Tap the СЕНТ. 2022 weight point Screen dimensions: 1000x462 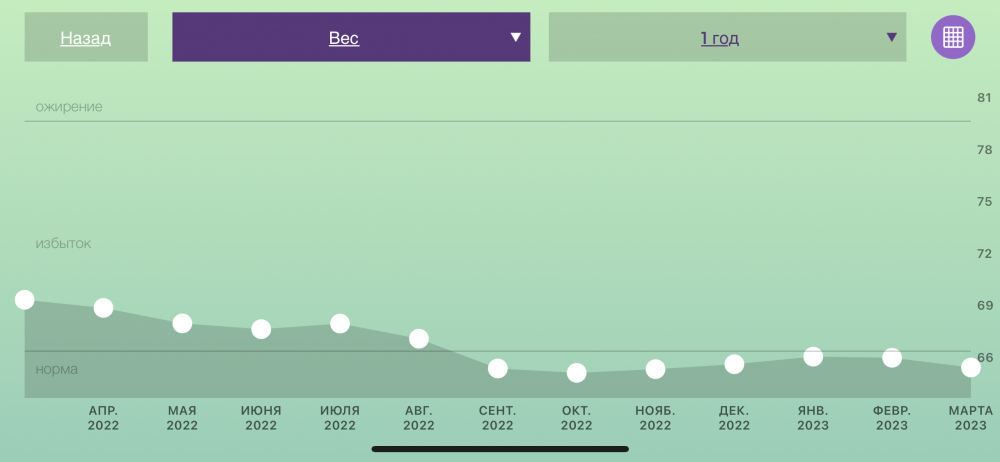[x=497, y=368]
